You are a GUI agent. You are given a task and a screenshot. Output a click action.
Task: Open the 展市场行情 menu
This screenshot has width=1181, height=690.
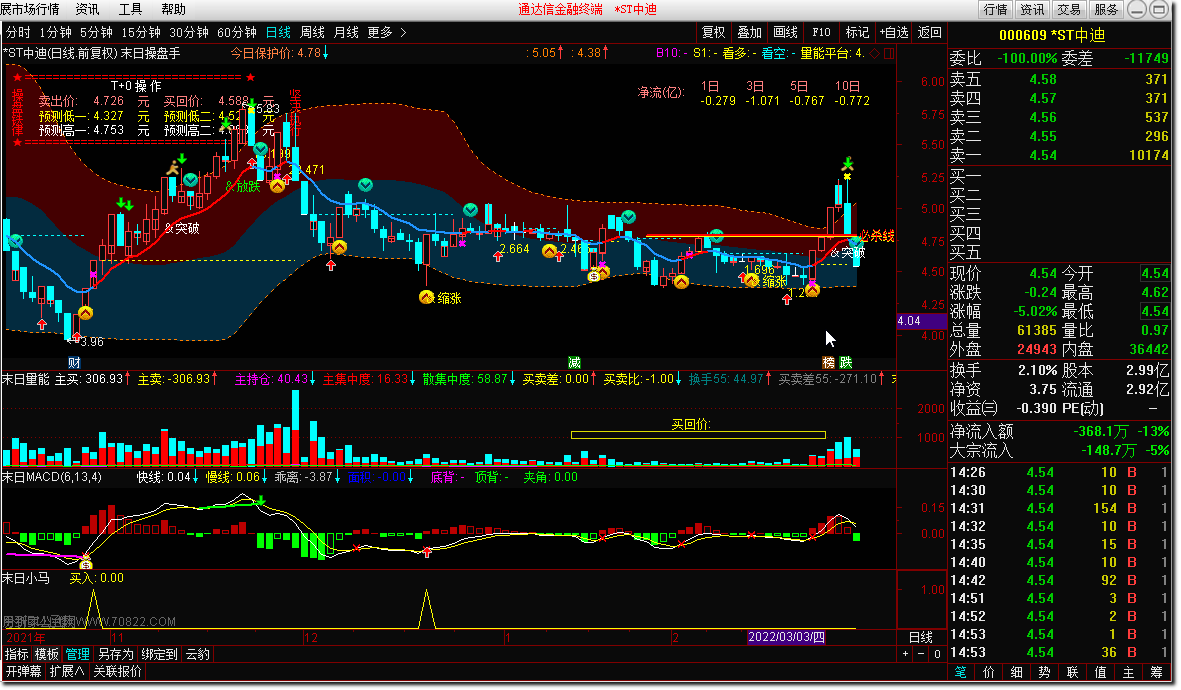pyautogui.click(x=30, y=9)
